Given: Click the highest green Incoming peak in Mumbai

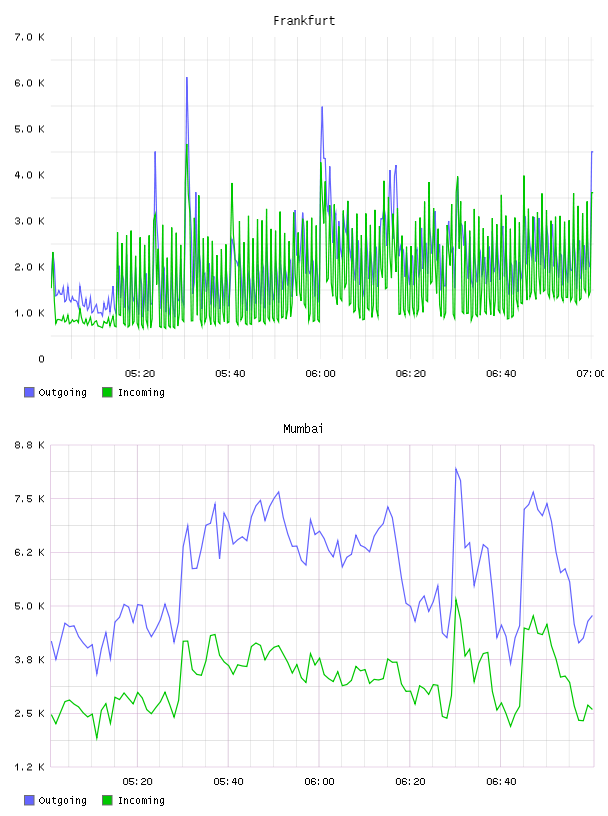Looking at the screenshot, I should (456, 599).
